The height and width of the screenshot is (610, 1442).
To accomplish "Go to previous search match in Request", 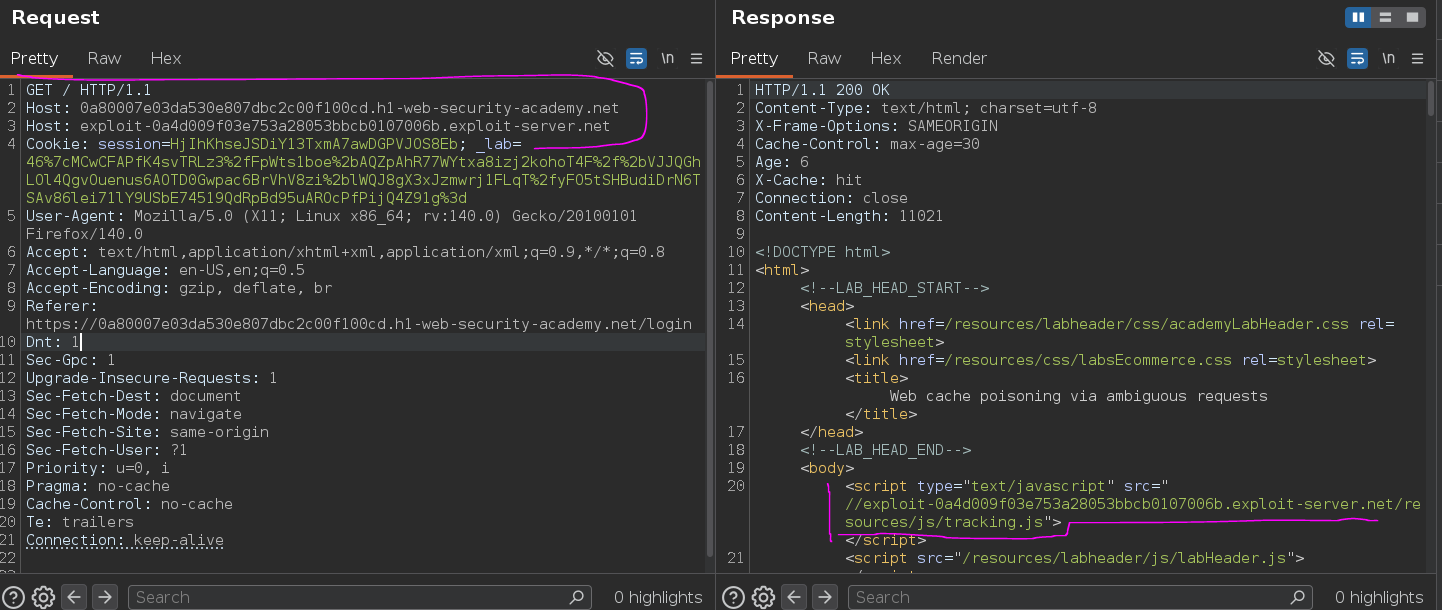I will pos(75,597).
